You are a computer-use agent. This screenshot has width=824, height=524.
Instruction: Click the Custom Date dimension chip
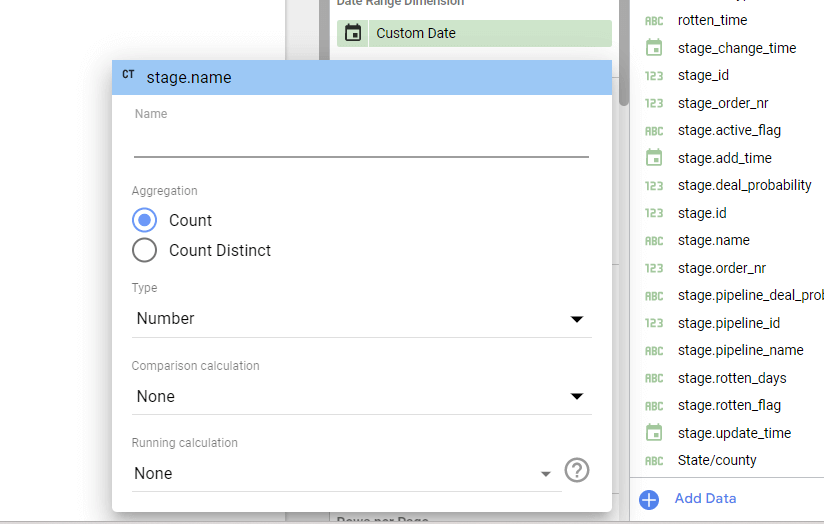tap(474, 33)
